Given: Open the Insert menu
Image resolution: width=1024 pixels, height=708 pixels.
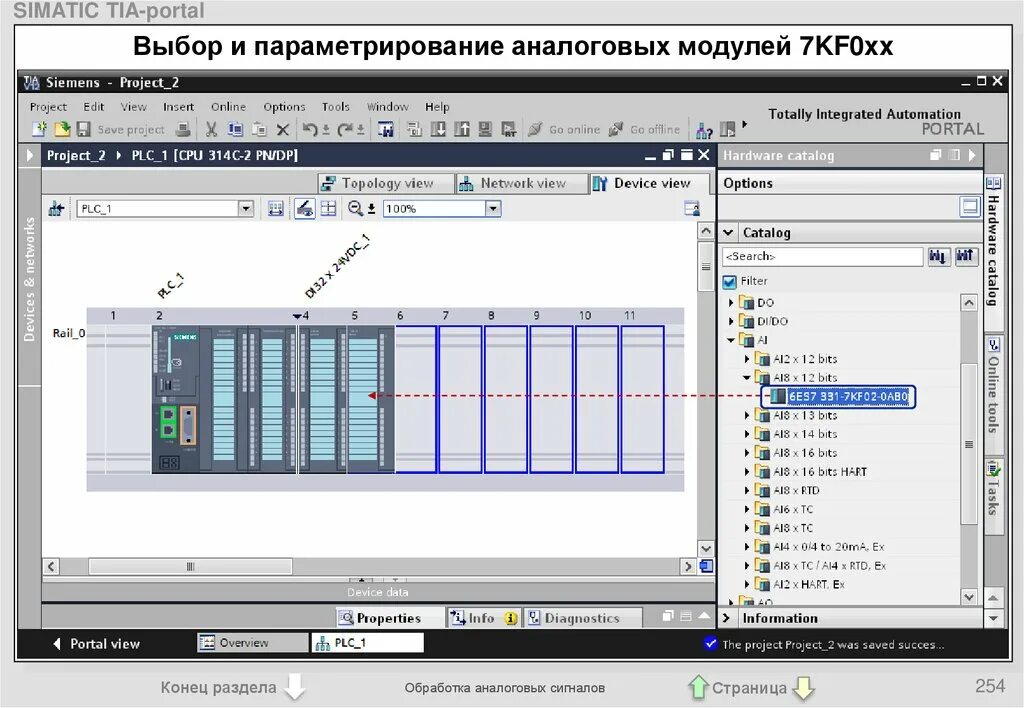Looking at the screenshot, I should (x=178, y=106).
